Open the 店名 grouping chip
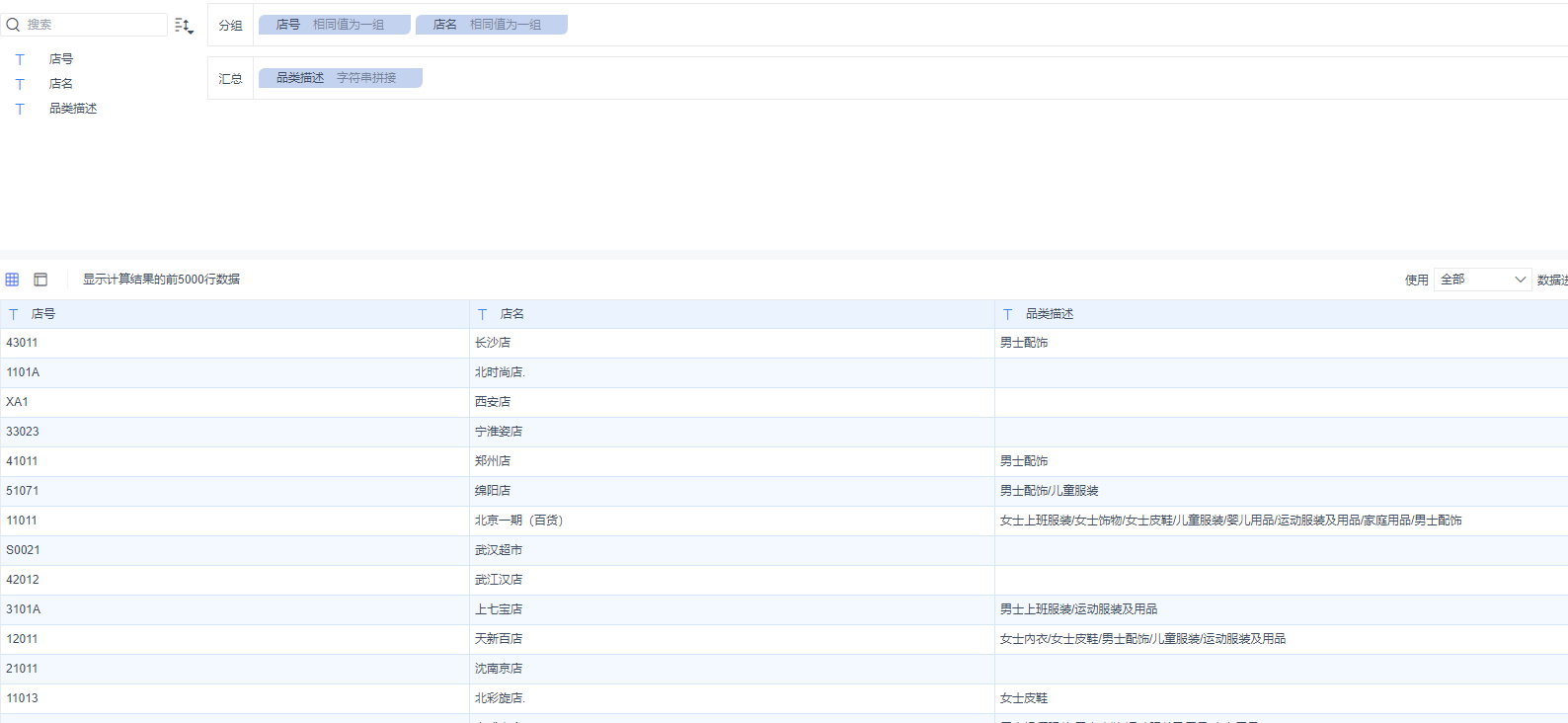The width and height of the screenshot is (1568, 723). [492, 25]
